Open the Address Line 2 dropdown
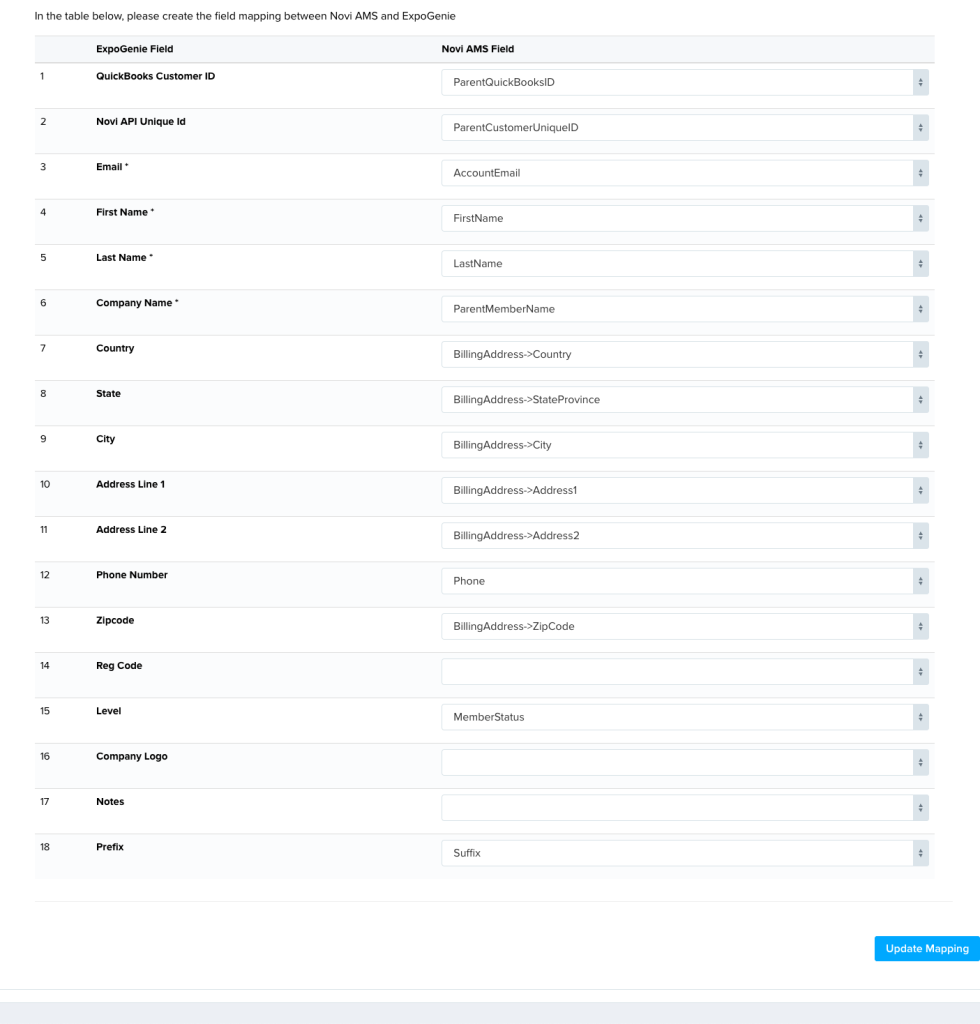This screenshot has height=1024, width=980. [x=685, y=536]
